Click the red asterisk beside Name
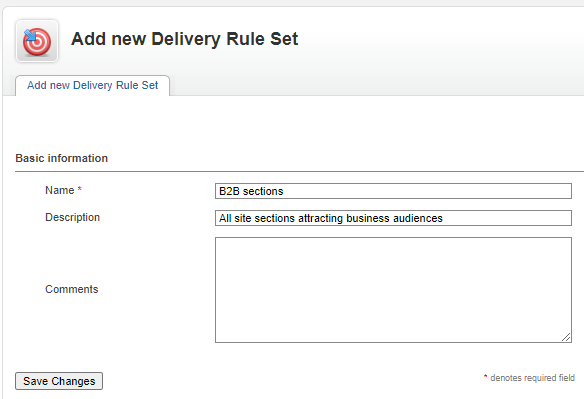 coord(79,189)
